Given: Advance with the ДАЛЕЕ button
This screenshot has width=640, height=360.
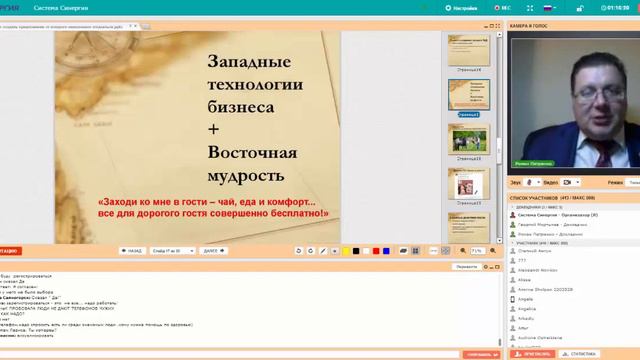Looking at the screenshot, I should [213, 251].
